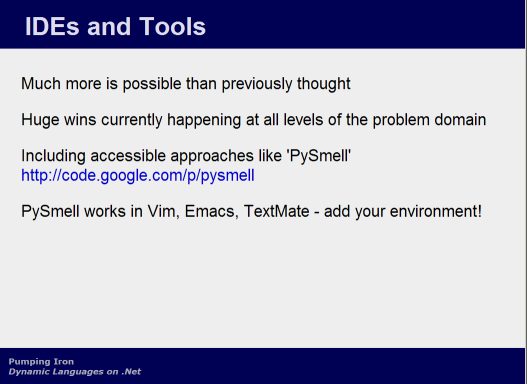This screenshot has width=527, height=384.
Task: Open the code.google.com/p/pysmell link
Action: pyautogui.click(x=138, y=176)
